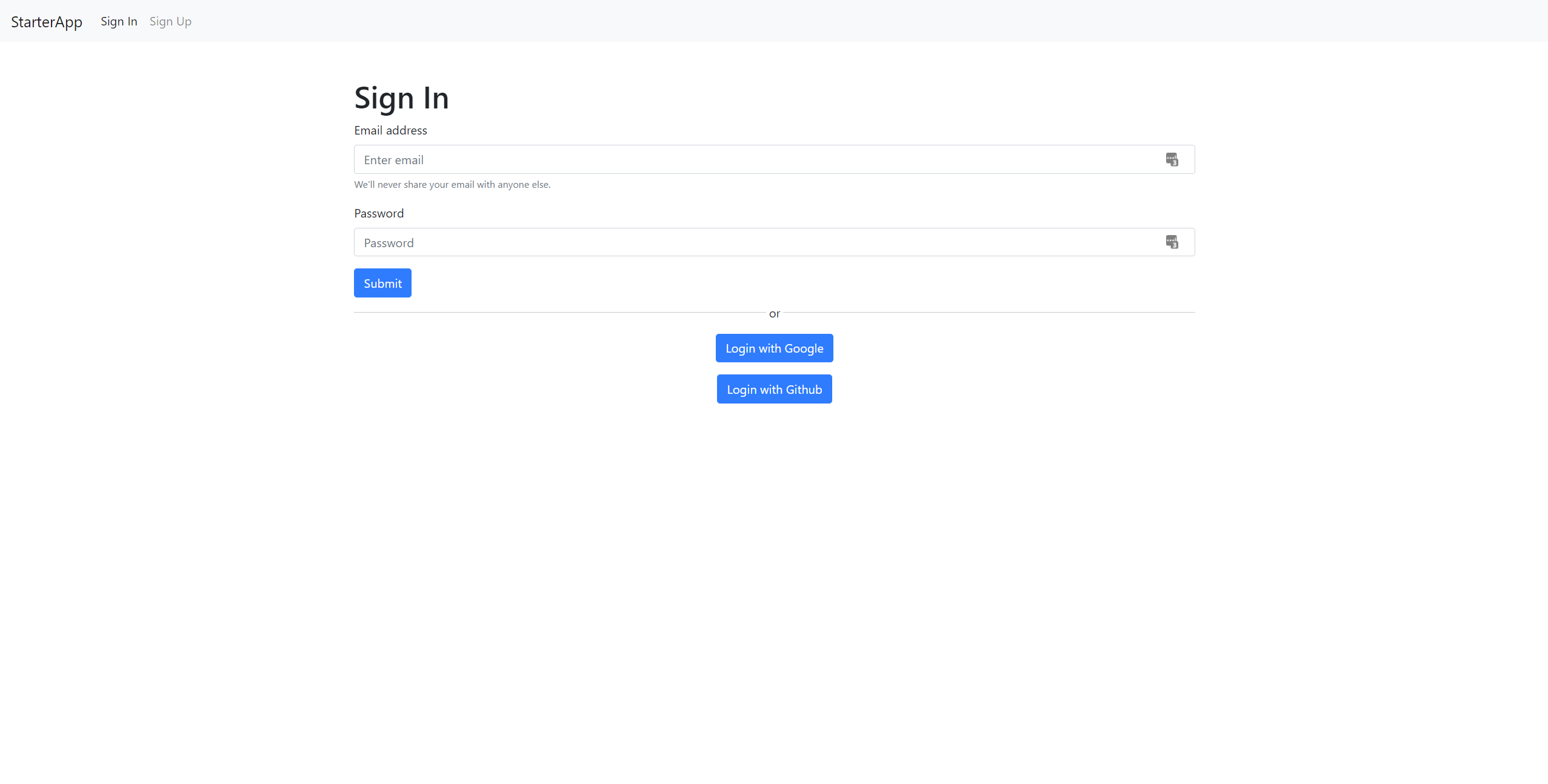Open the StarterApp home brand link

(47, 22)
